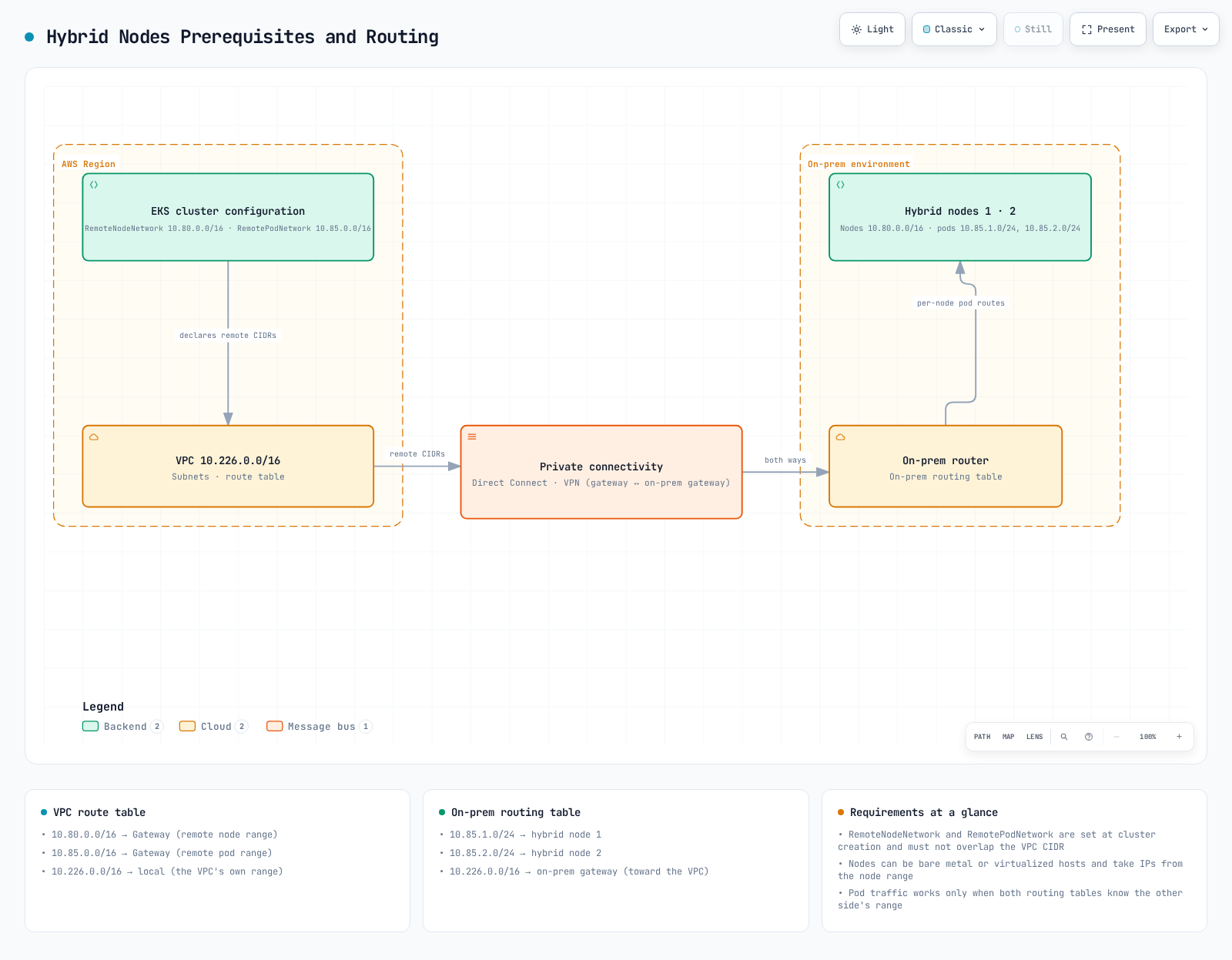1232x960 pixels.
Task: Select the 'remote CIDRs' edge label near VPC
Action: [417, 453]
